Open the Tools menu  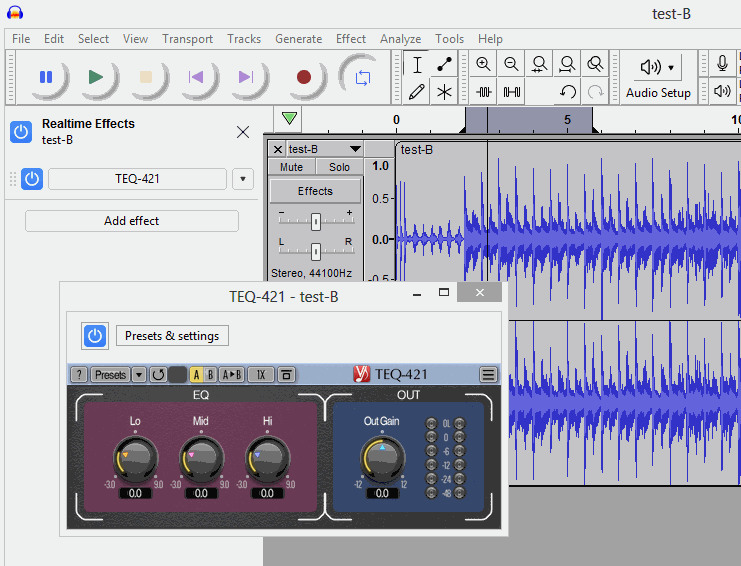pyautogui.click(x=449, y=39)
